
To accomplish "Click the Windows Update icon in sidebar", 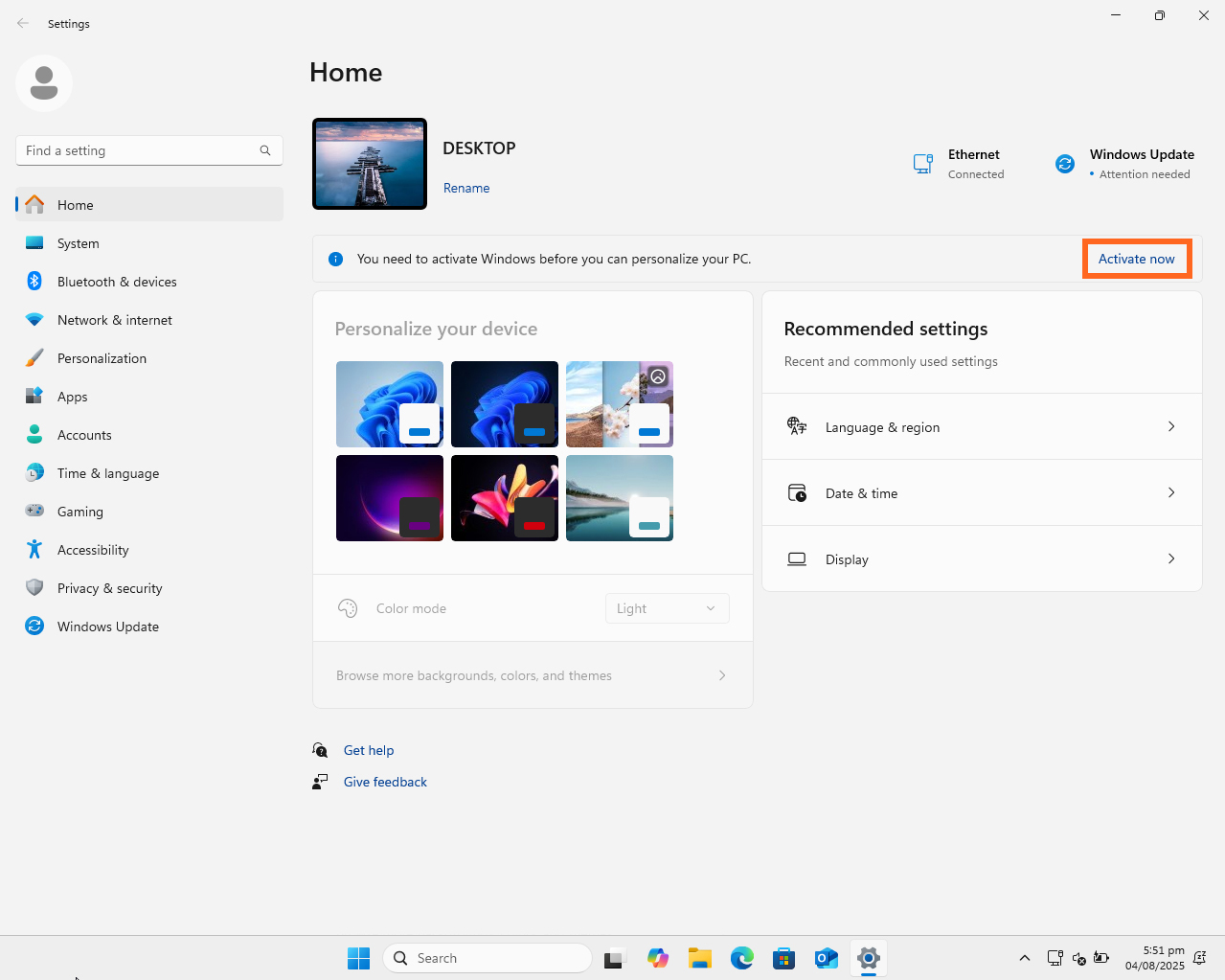I will [34, 626].
